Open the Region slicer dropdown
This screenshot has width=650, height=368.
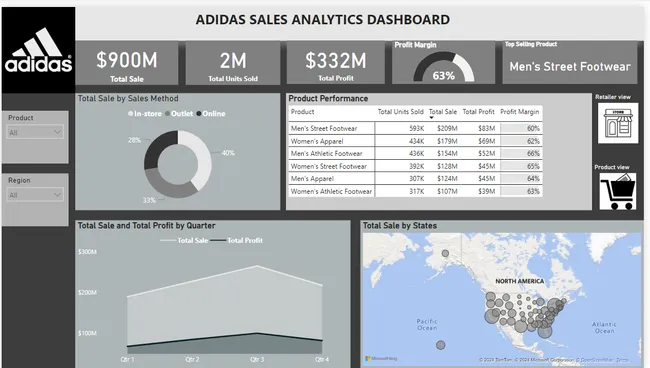(35, 195)
